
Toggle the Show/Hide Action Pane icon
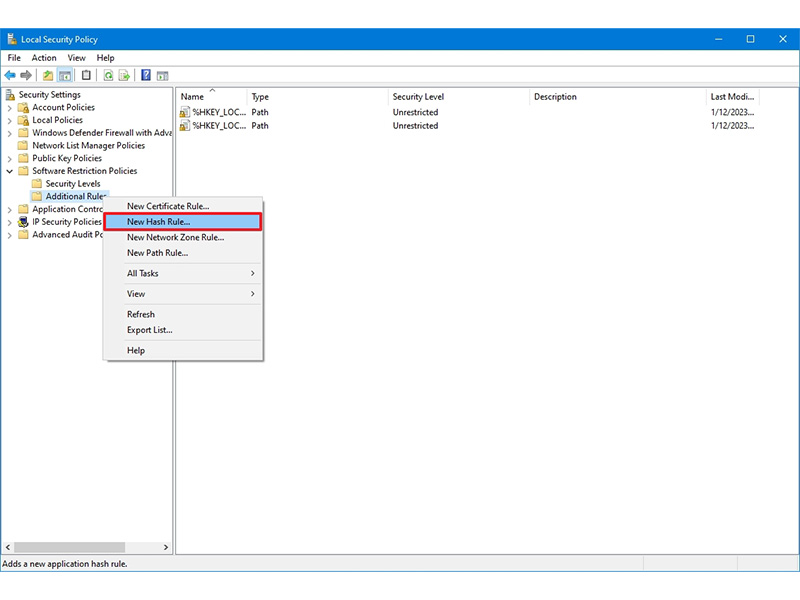(x=162, y=76)
